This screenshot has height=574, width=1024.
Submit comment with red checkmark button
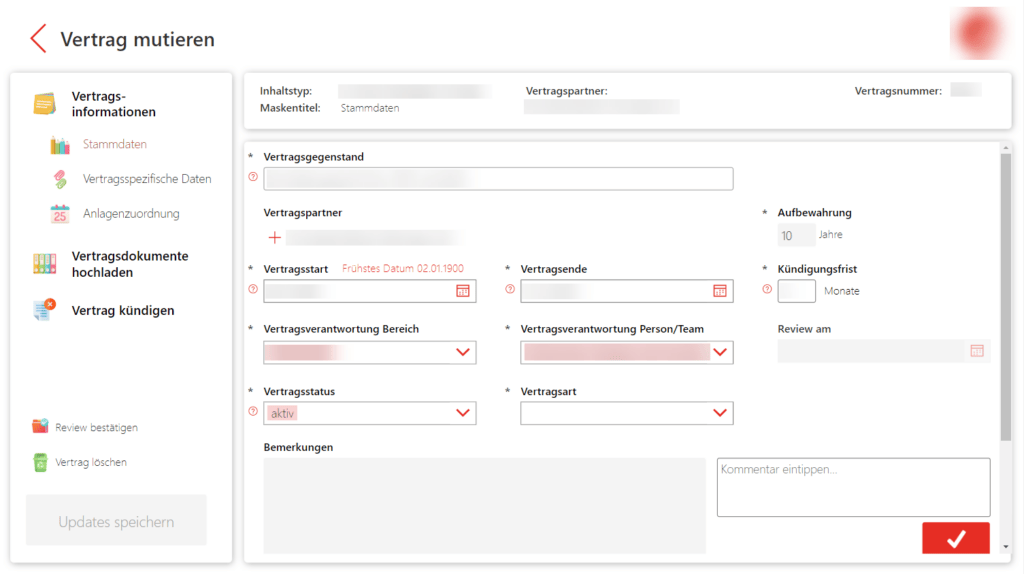point(955,538)
